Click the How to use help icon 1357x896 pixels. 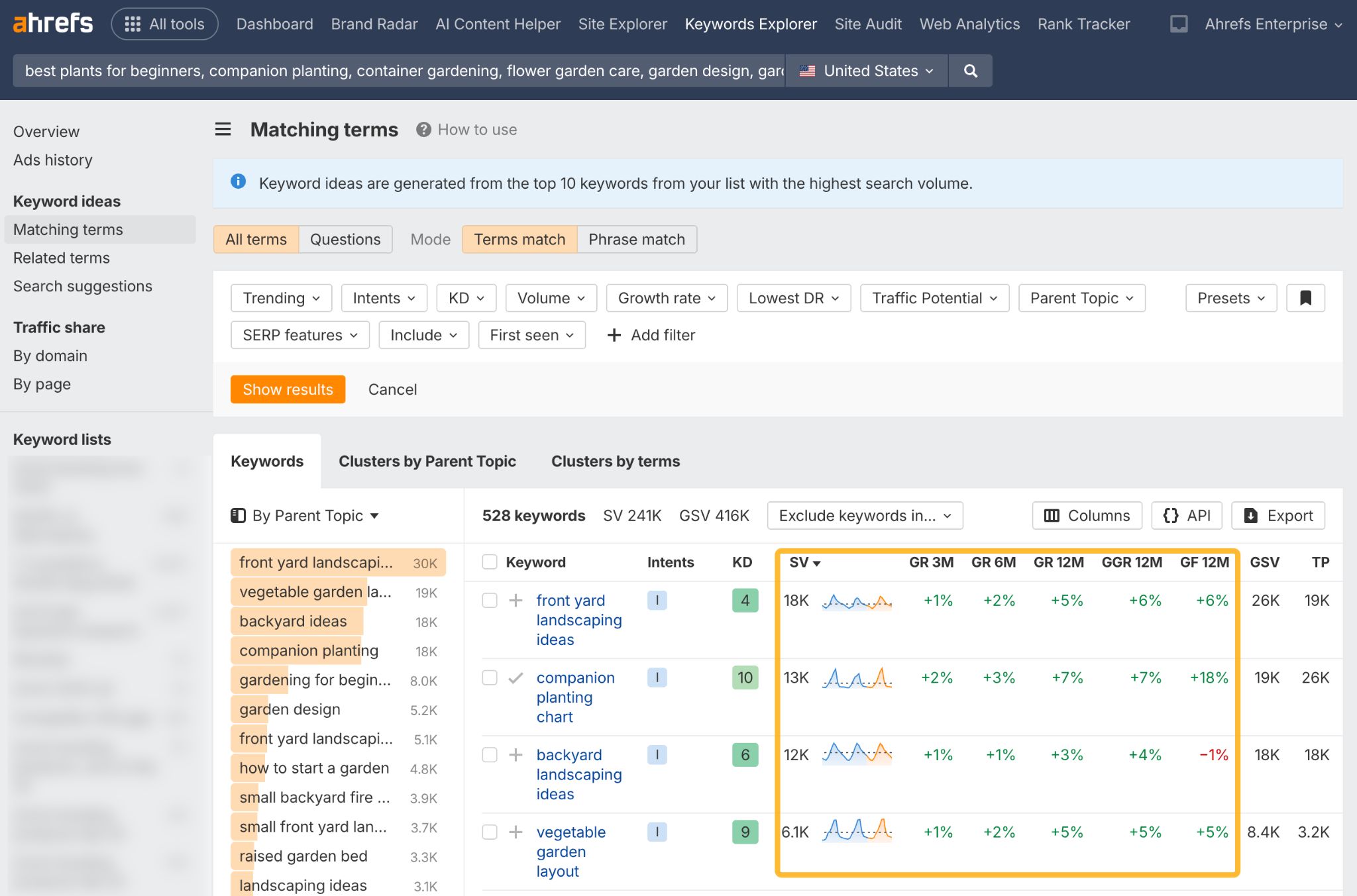point(425,129)
